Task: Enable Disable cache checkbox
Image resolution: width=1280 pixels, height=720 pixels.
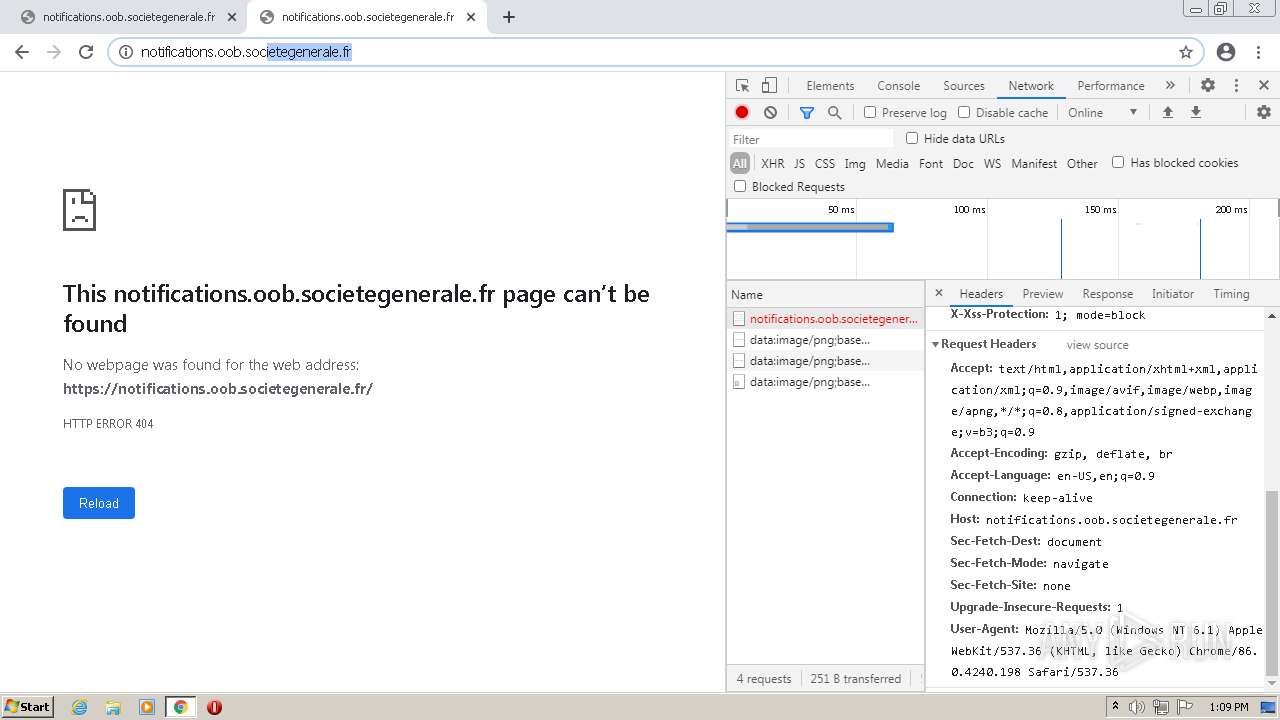Action: point(964,112)
